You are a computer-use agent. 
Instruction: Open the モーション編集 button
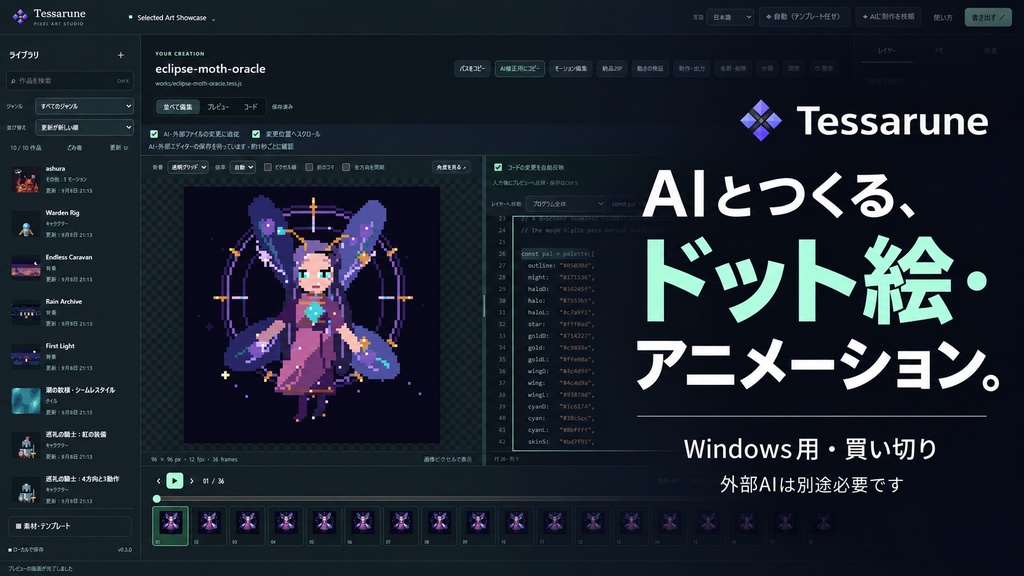[571, 69]
